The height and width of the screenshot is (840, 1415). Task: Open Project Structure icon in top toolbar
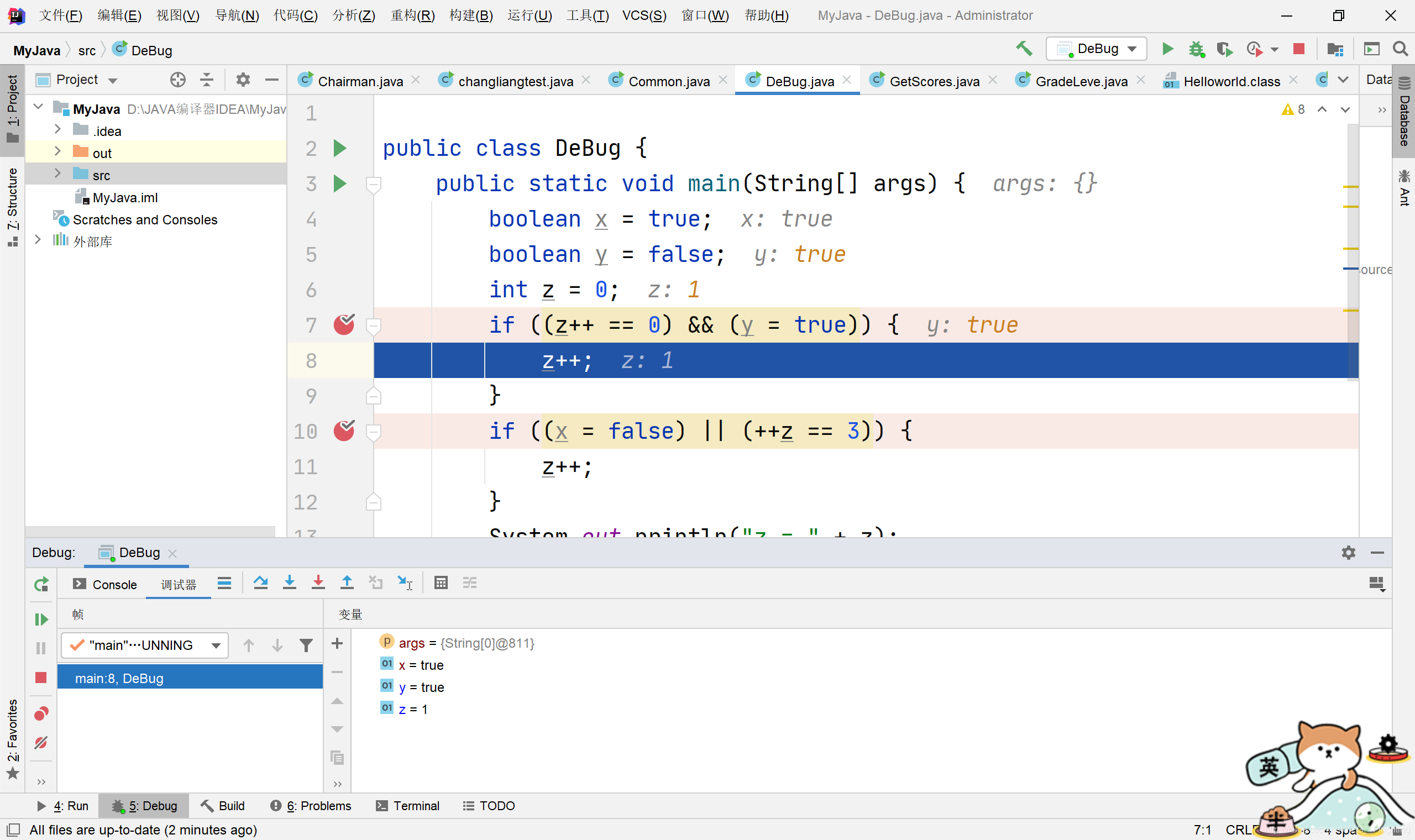1335,49
